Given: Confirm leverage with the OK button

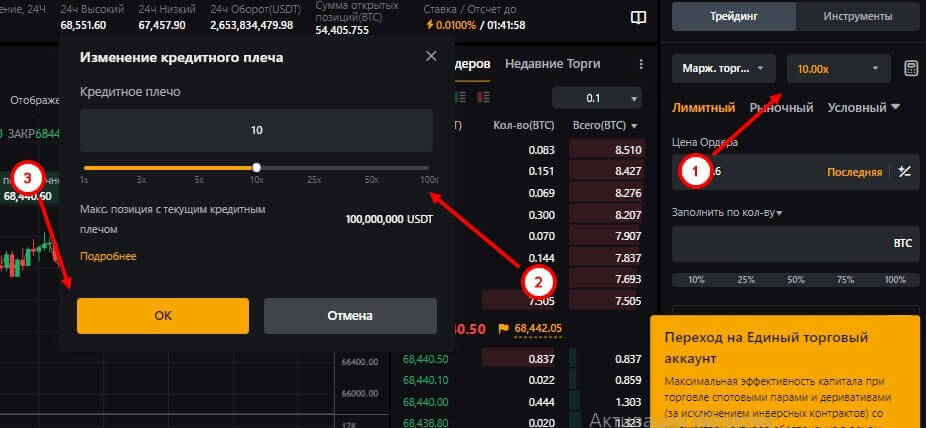Looking at the screenshot, I should (x=163, y=315).
